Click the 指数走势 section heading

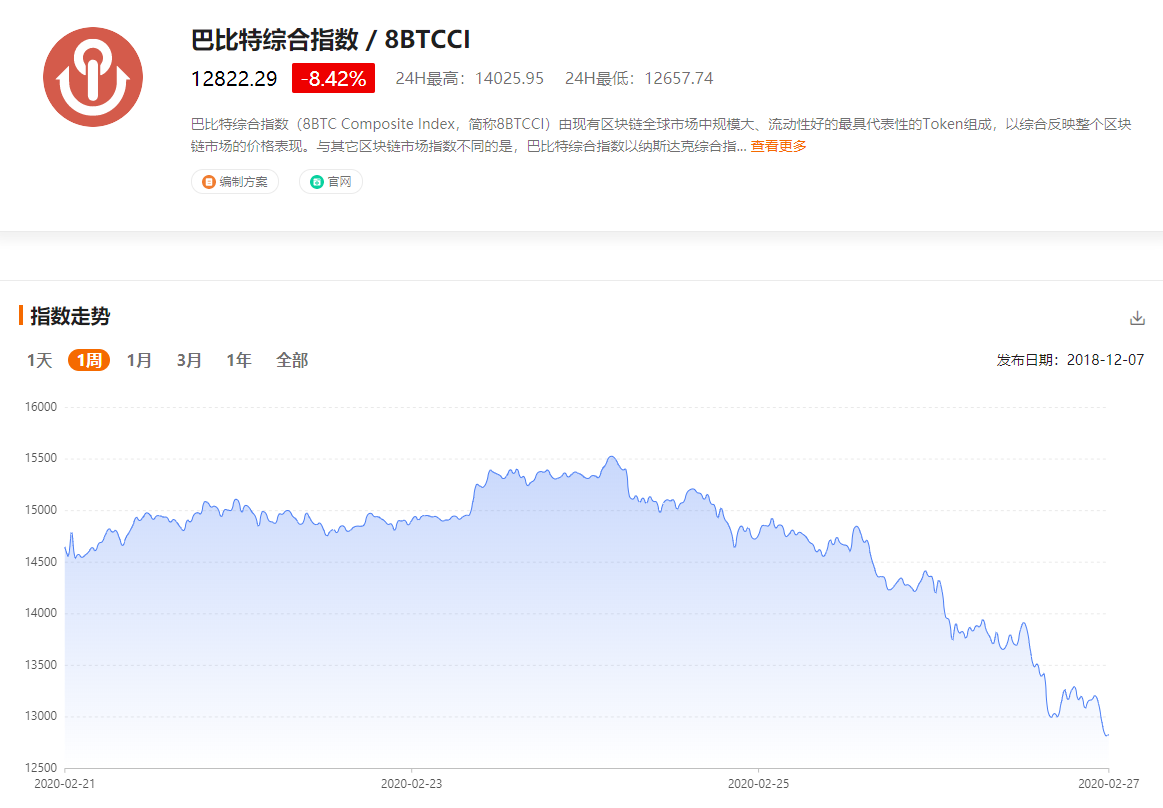click(70, 316)
